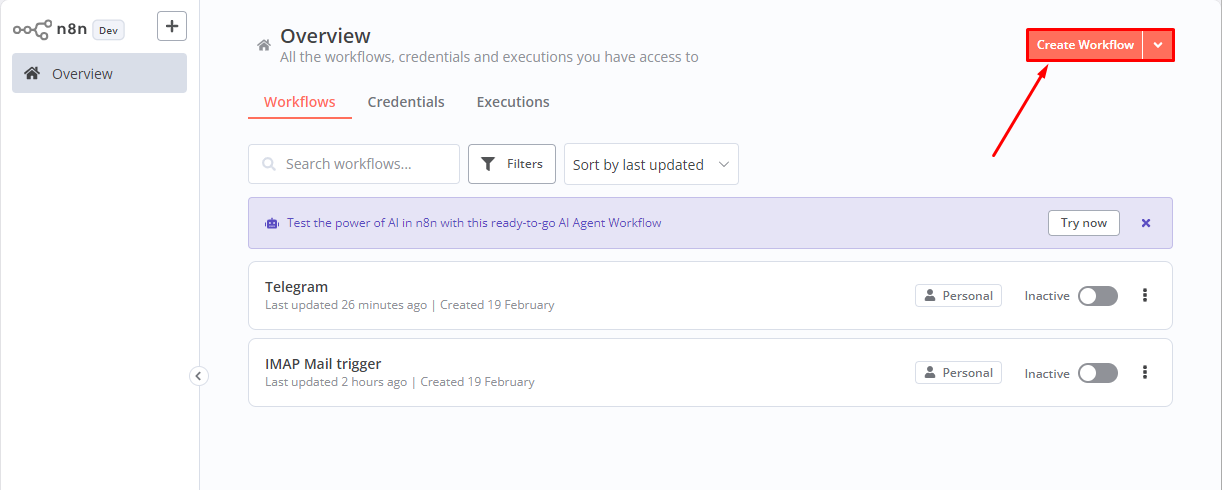The image size is (1222, 490).
Task: Expand the Create Workflow dropdown arrow
Action: 1158,45
